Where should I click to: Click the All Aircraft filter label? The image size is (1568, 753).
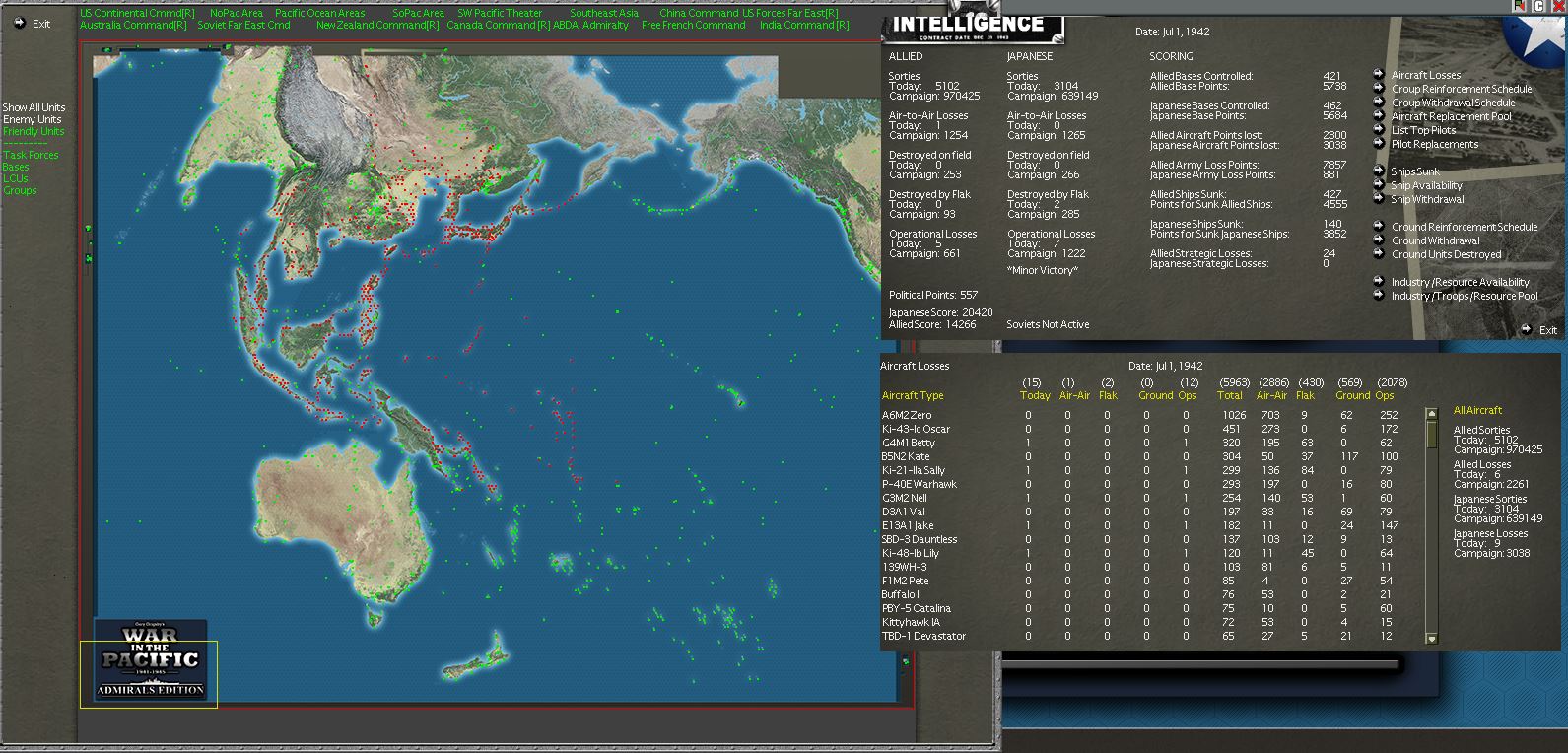pos(1477,410)
